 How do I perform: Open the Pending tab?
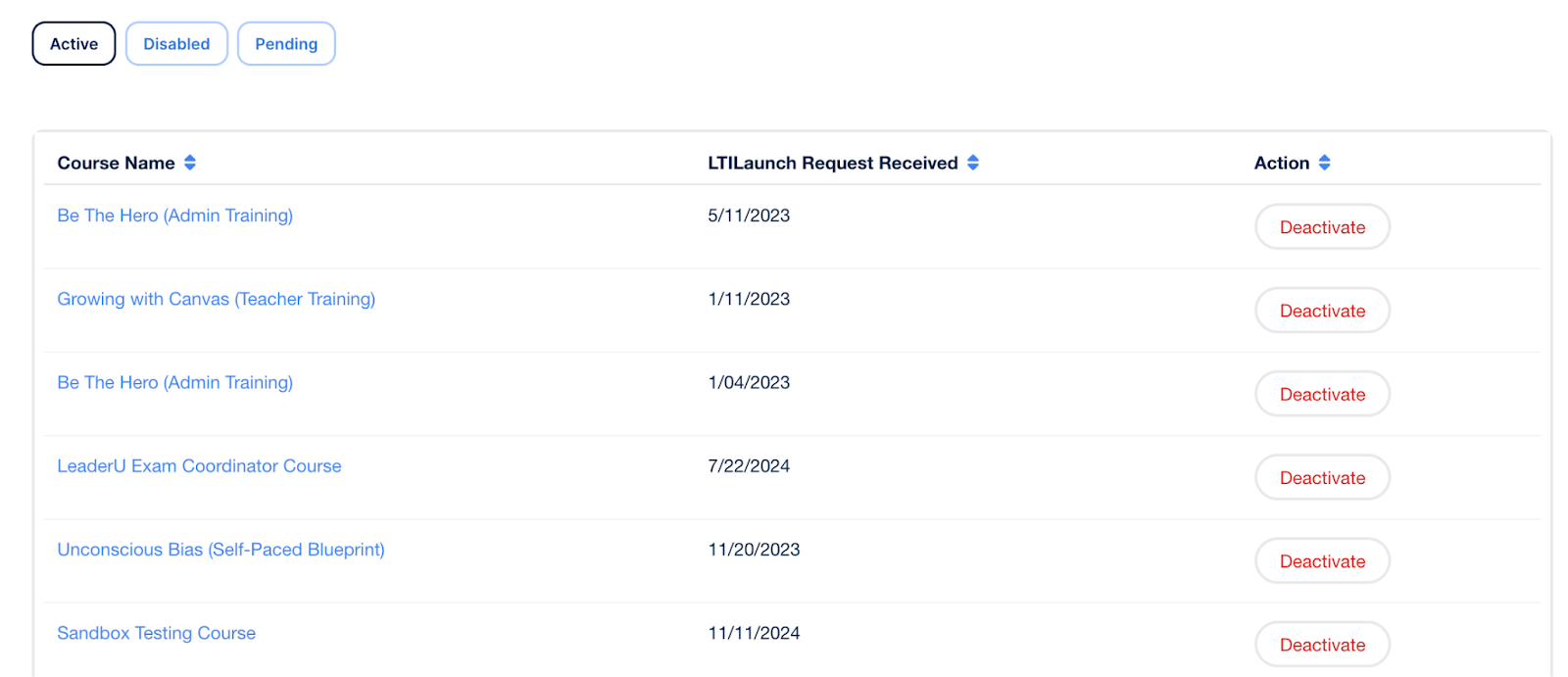286,44
